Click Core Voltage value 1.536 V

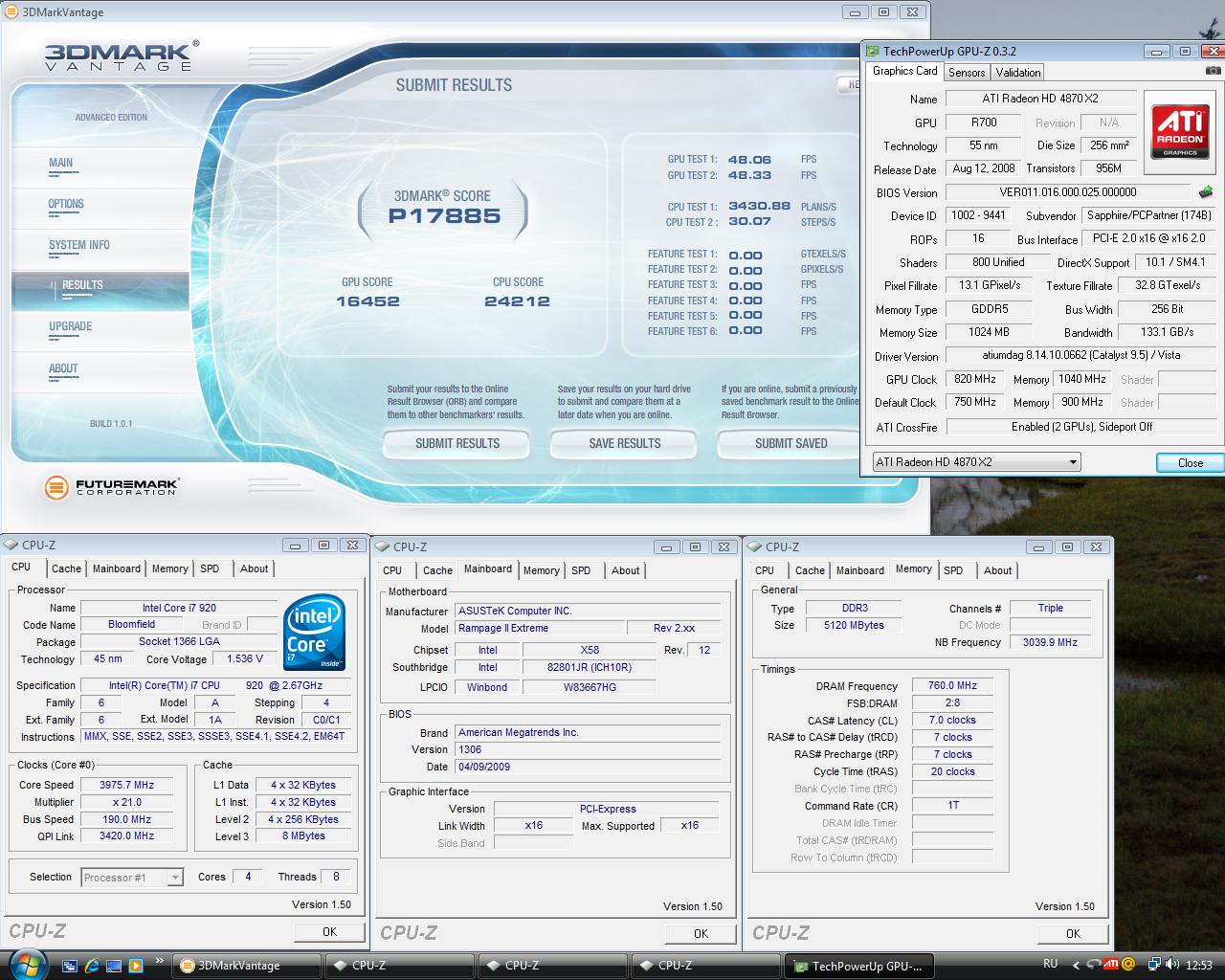coord(244,659)
